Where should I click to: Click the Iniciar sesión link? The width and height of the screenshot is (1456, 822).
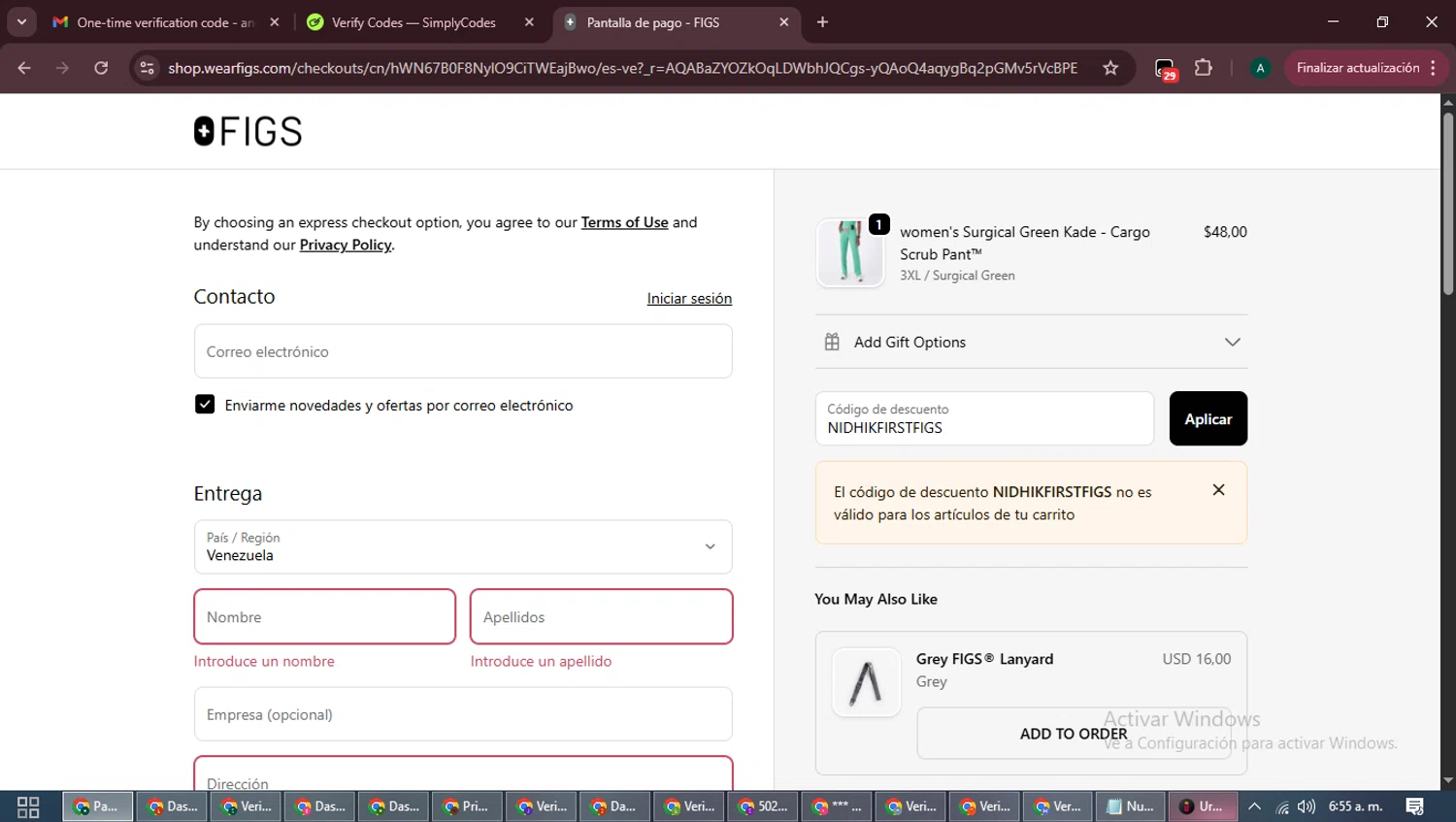[689, 298]
